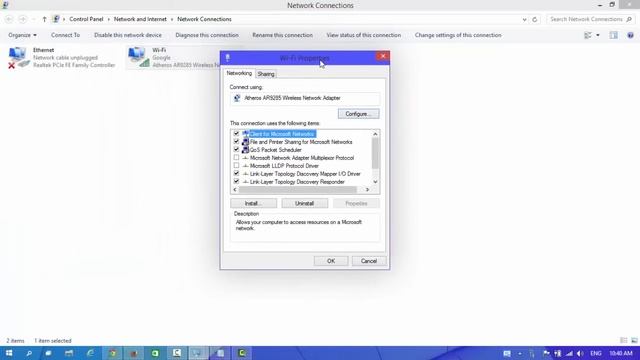The height and width of the screenshot is (360, 640).
Task: Show the preview pane icon
Action: click(613, 36)
